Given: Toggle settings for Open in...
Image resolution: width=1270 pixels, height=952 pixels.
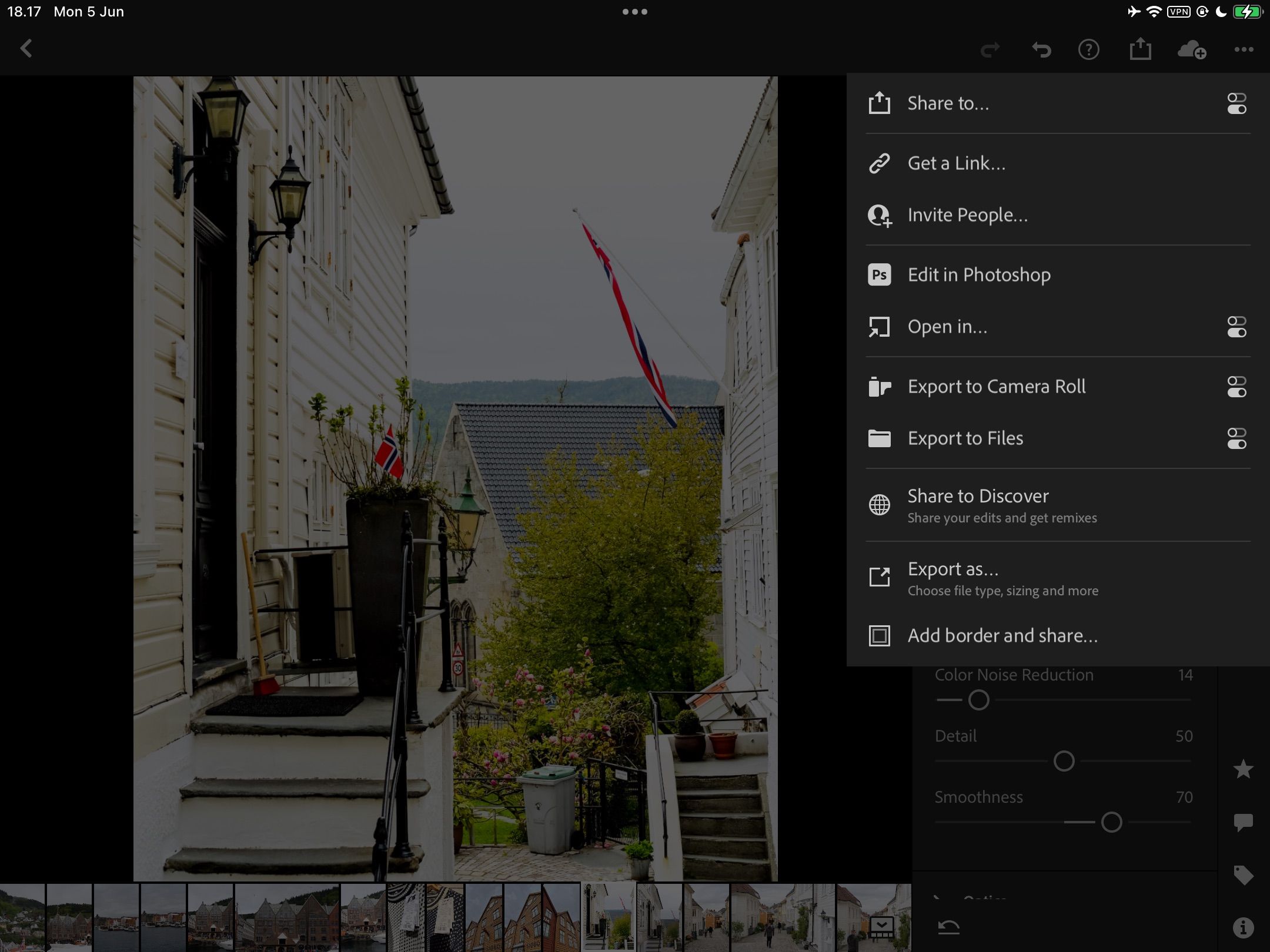Looking at the screenshot, I should pos(1236,327).
